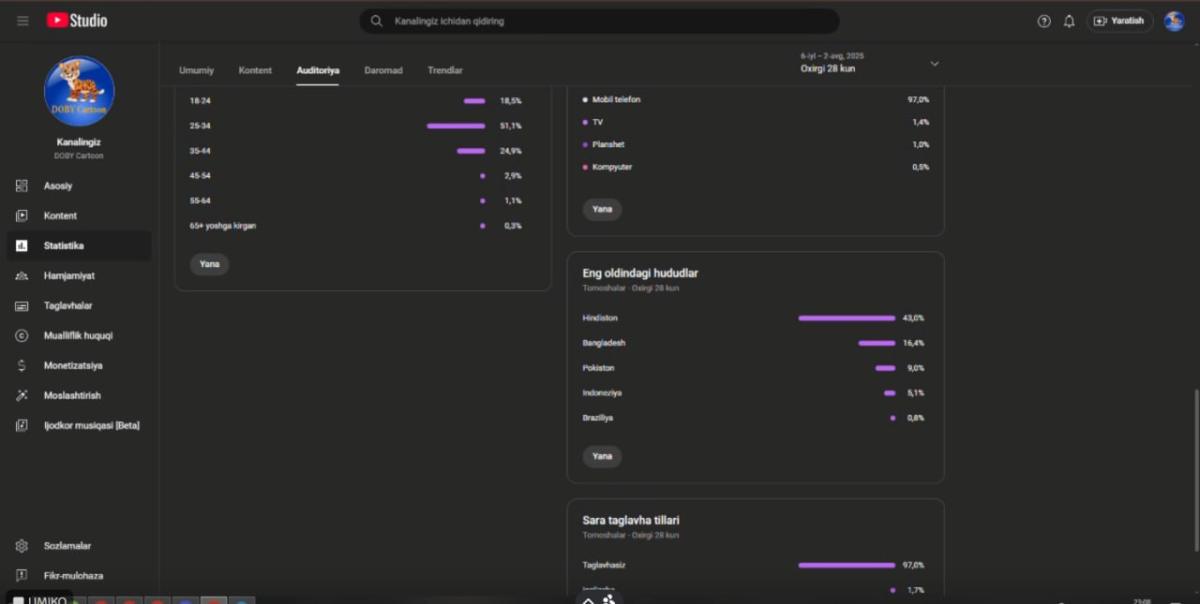
Task: Click the Hindiston region row
Action: (754, 318)
